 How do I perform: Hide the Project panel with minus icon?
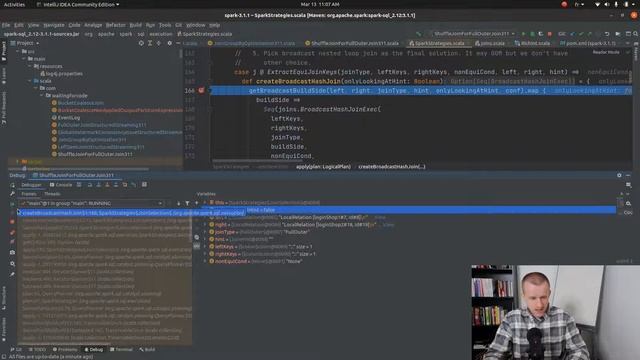tap(178, 43)
